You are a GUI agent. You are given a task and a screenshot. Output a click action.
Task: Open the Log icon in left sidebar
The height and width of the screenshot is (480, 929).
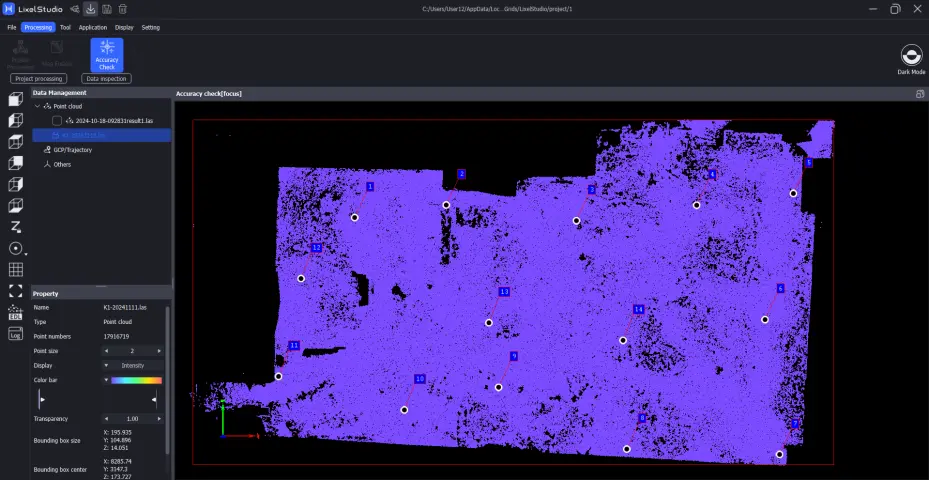[x=15, y=334]
